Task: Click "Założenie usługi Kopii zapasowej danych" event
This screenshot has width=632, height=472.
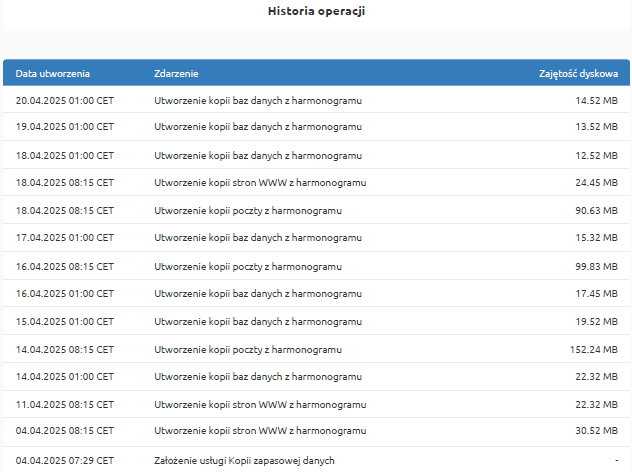Action: (x=244, y=460)
